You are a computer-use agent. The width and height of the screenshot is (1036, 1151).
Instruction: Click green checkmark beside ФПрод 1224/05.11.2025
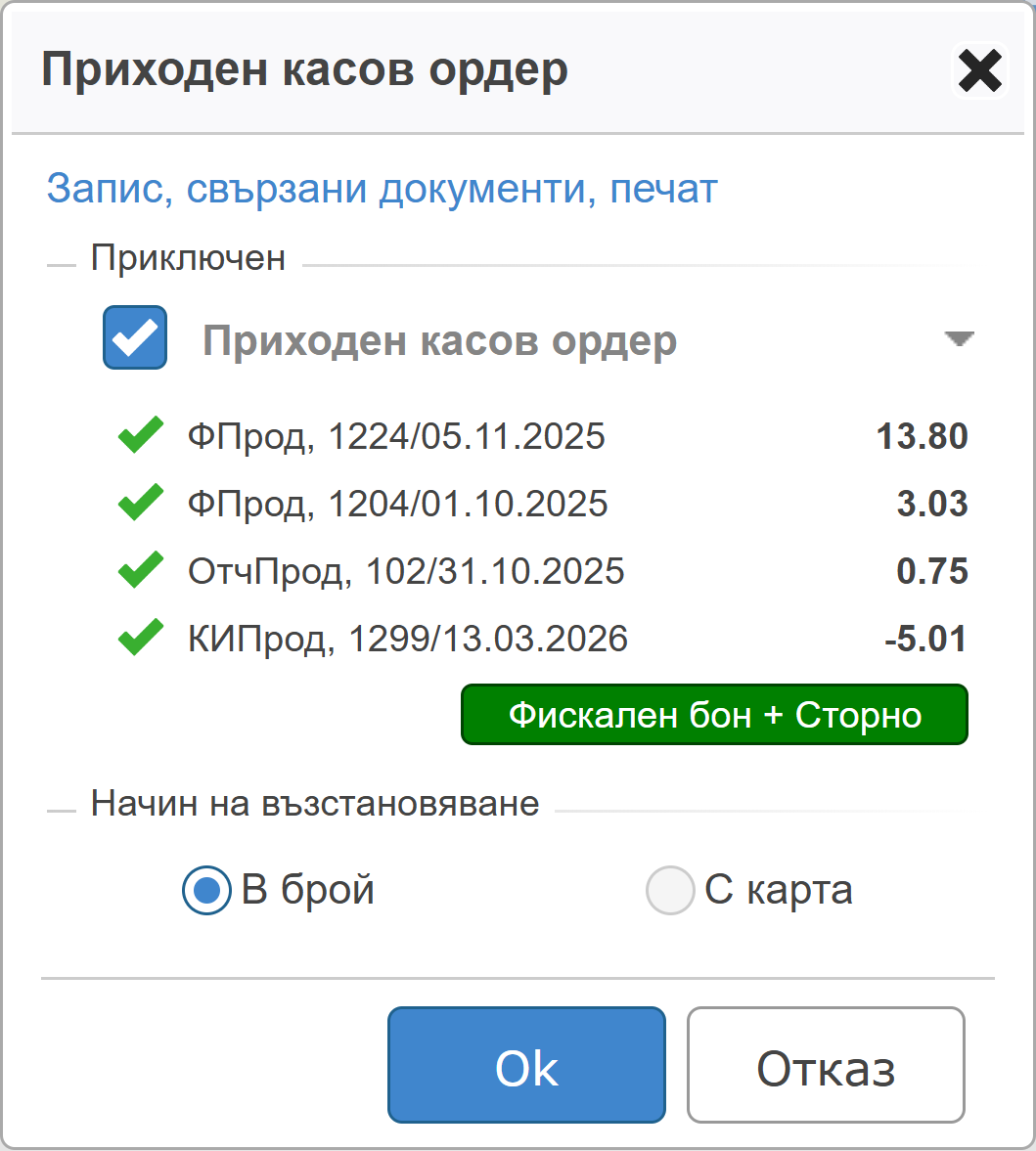[141, 436]
